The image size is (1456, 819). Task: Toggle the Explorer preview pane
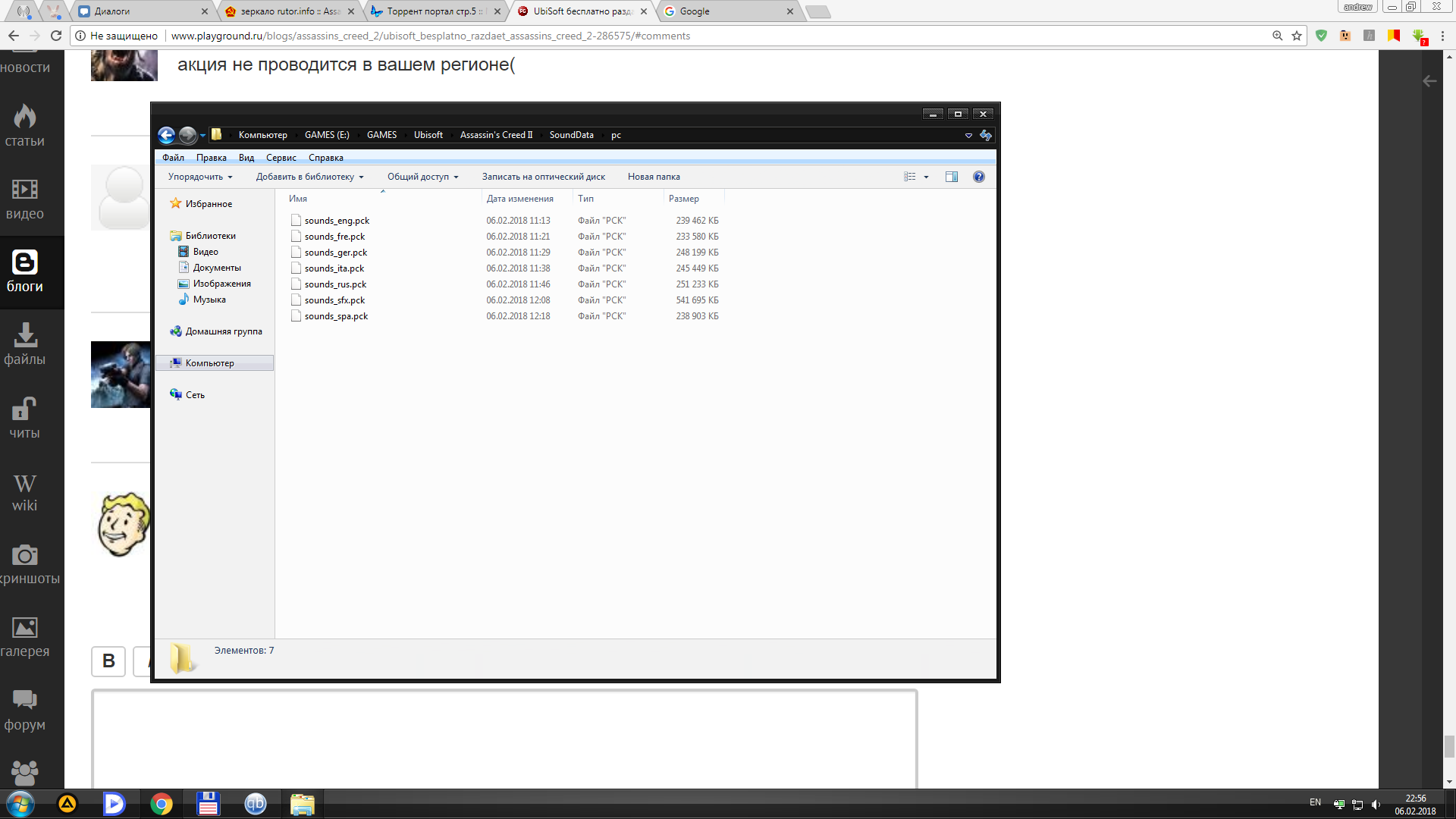coord(952,177)
